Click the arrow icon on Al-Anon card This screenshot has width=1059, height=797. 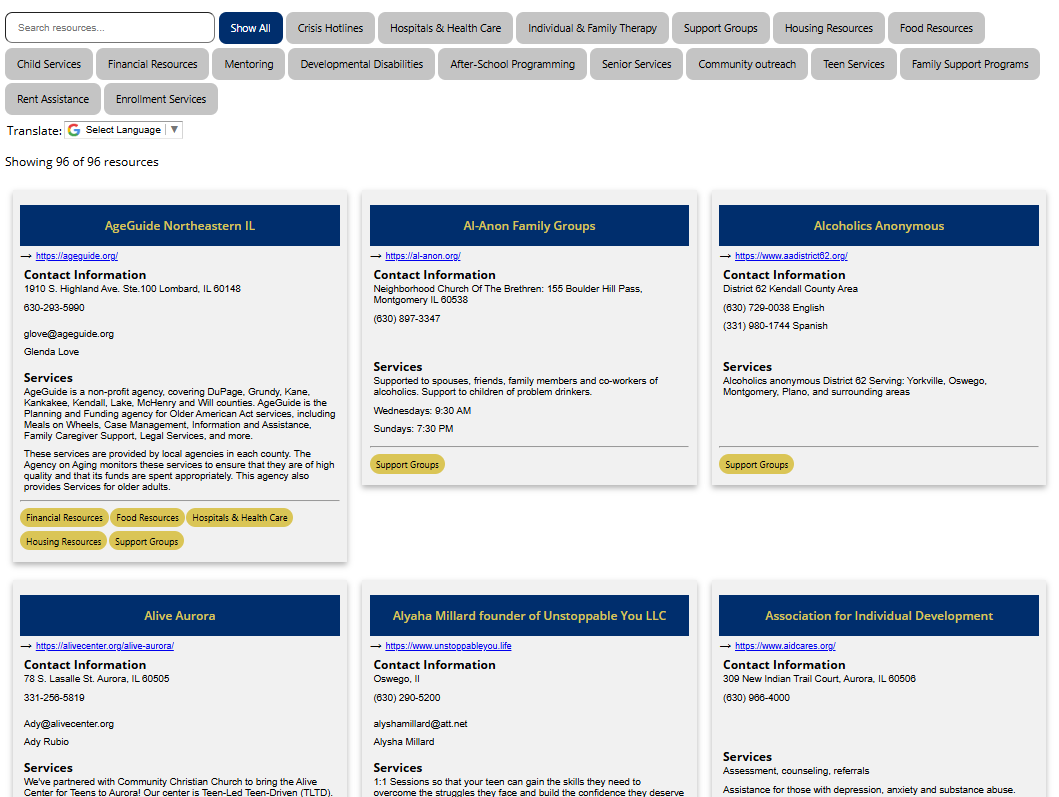tap(378, 255)
